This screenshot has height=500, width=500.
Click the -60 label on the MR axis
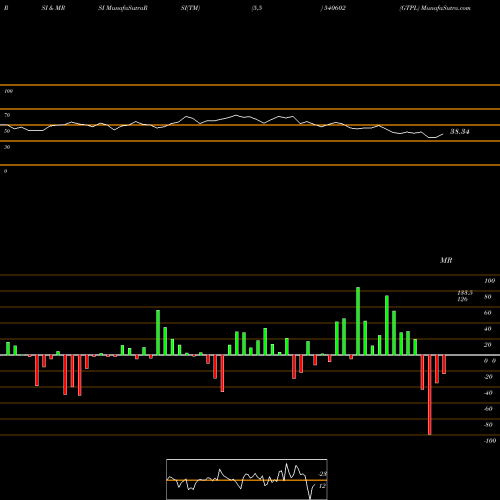coord(488,409)
